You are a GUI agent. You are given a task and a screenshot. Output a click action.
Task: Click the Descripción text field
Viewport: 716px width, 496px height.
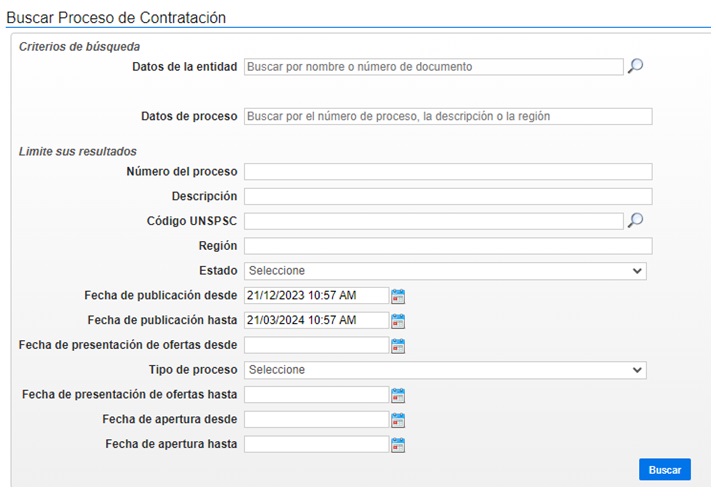448,196
